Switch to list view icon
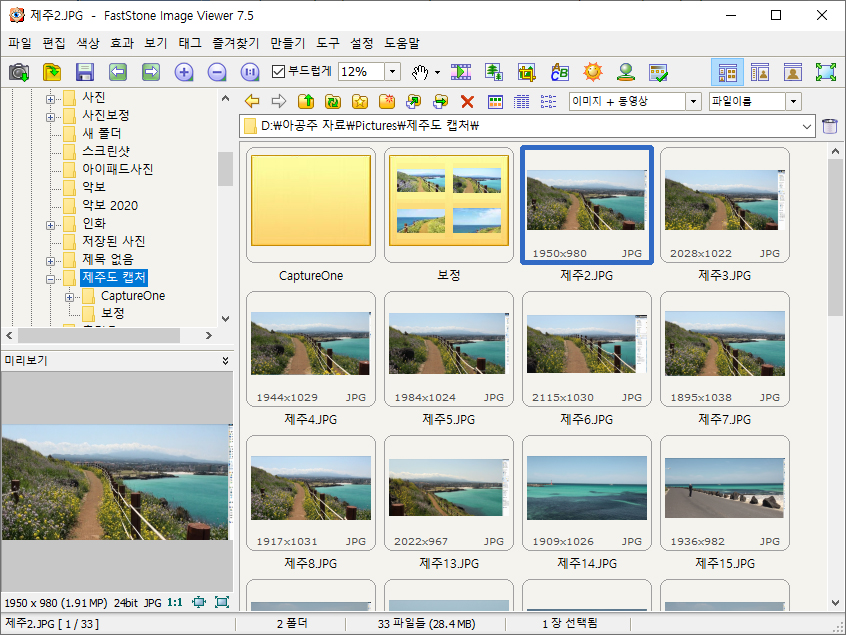The width and height of the screenshot is (846, 635). pyautogui.click(x=548, y=101)
